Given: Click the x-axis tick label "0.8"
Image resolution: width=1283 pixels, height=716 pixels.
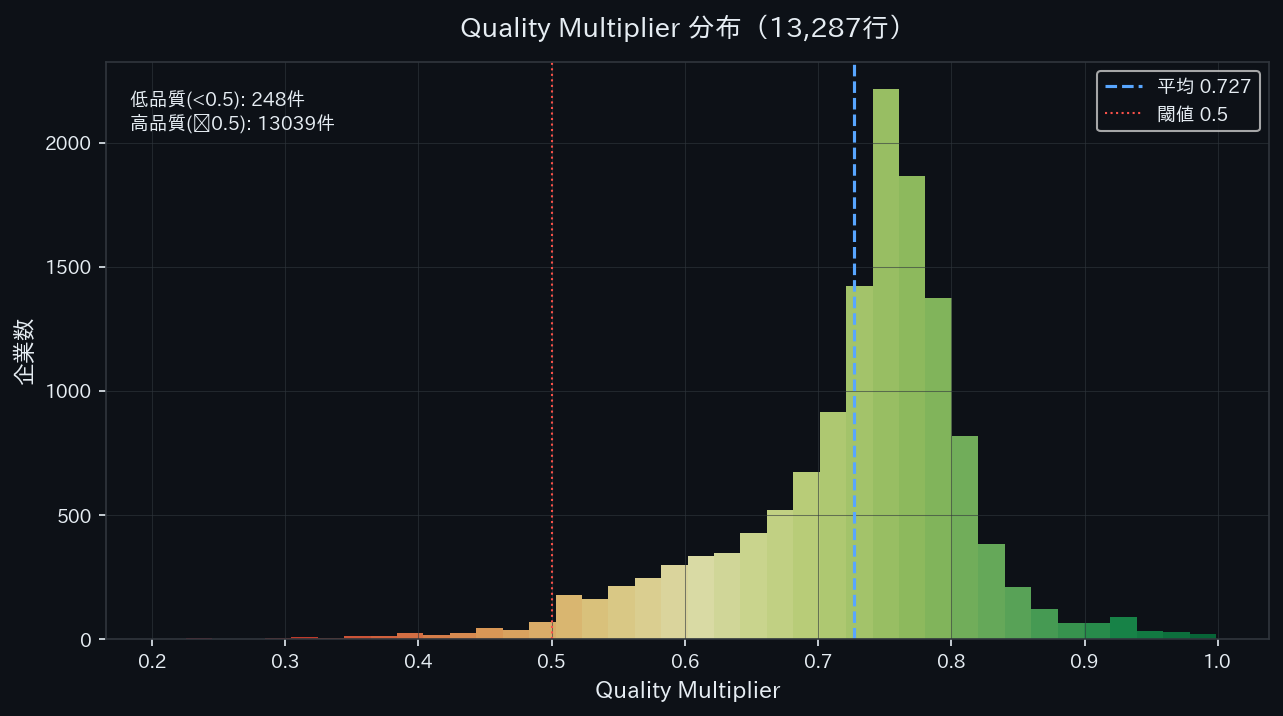Looking at the screenshot, I should pyautogui.click(x=951, y=661).
